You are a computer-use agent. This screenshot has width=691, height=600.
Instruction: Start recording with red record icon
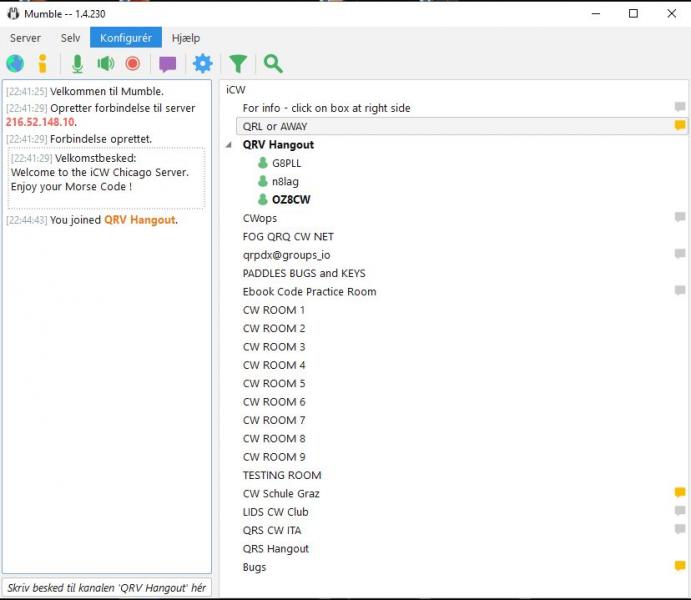pos(133,64)
